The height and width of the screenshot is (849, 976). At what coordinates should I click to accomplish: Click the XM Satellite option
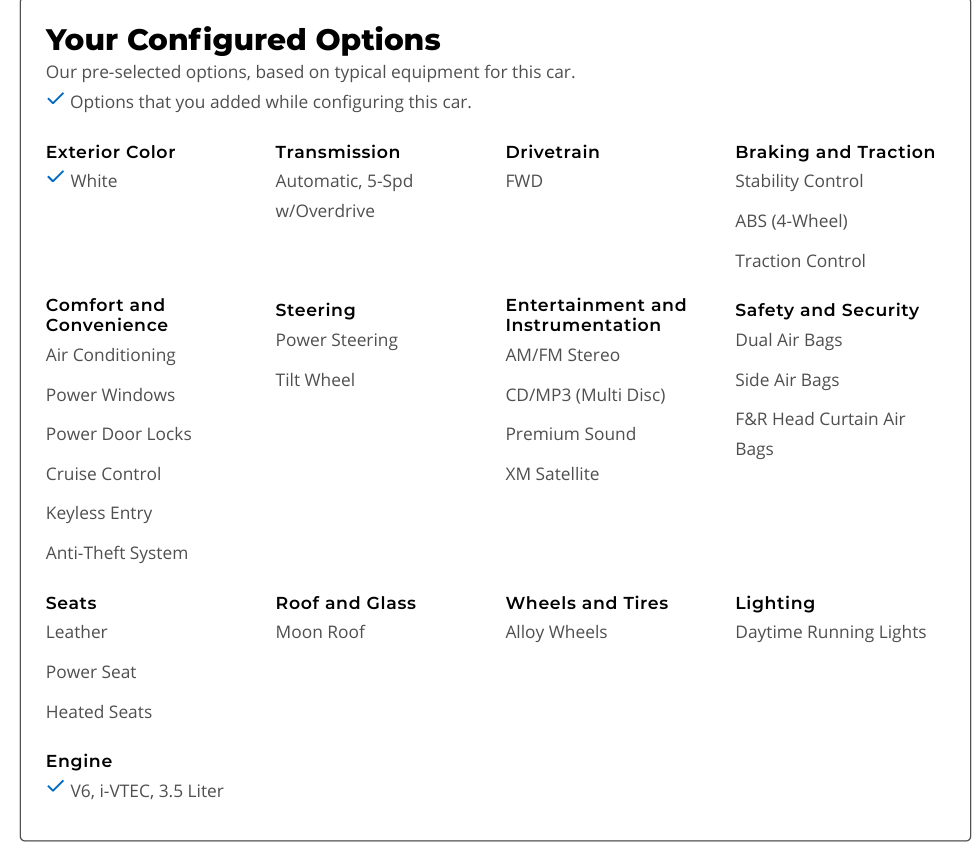click(552, 474)
